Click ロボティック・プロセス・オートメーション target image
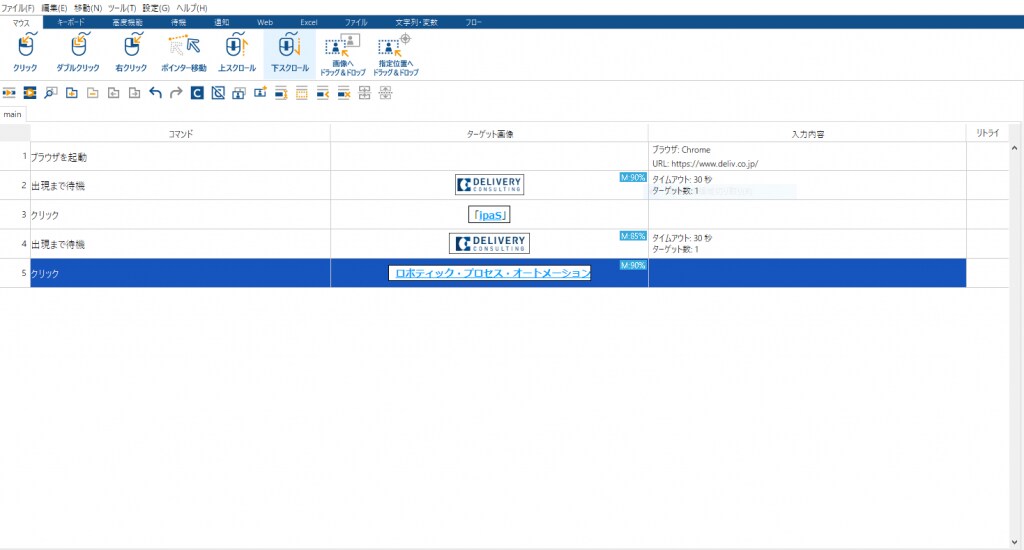This screenshot has width=1024, height=550. pyautogui.click(x=490, y=273)
